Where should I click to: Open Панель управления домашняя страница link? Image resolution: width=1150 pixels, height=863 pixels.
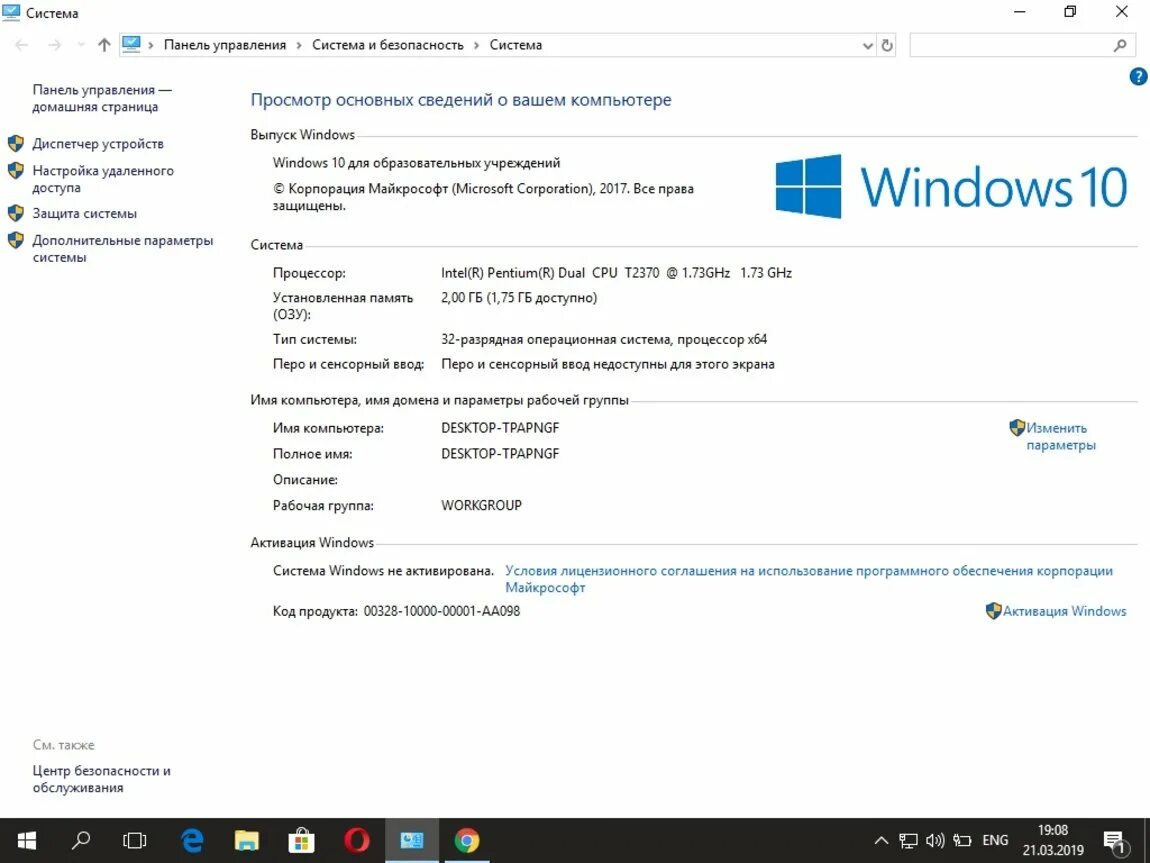(101, 98)
